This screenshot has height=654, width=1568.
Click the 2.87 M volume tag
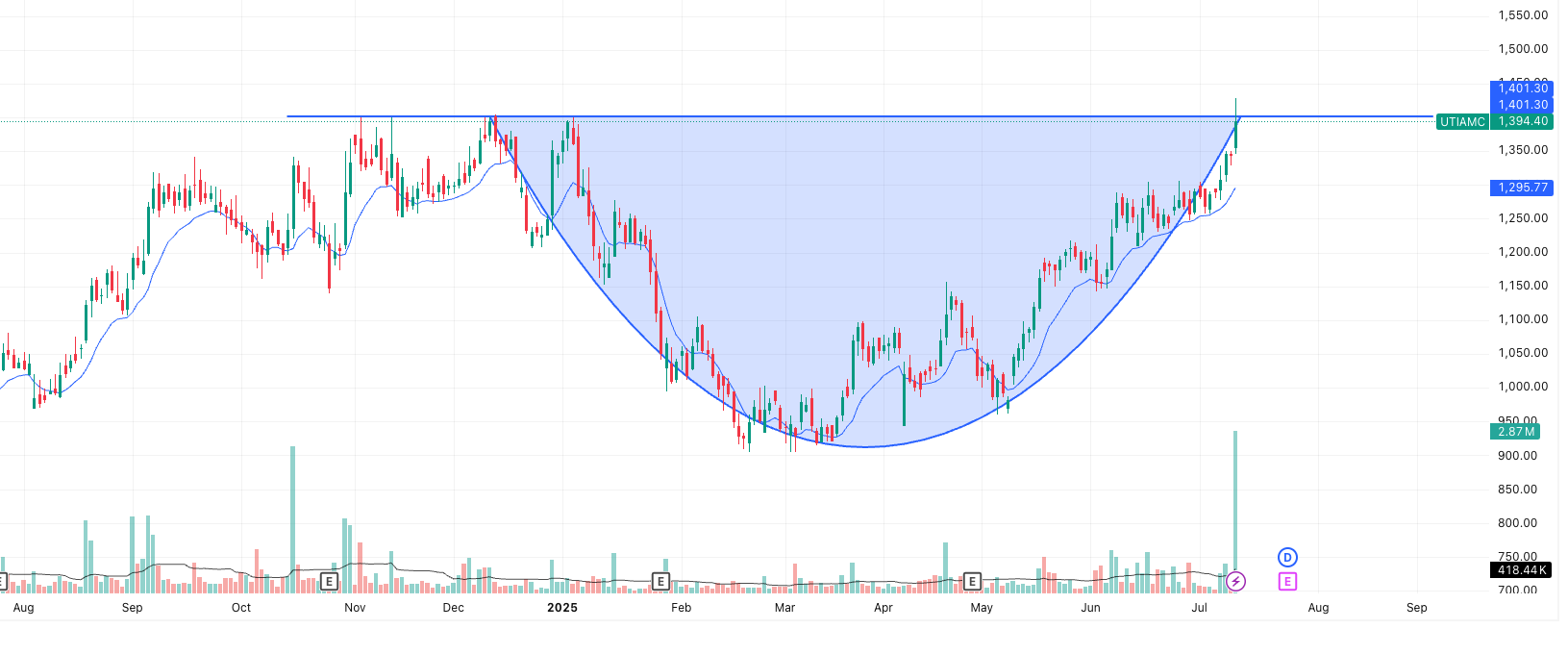coord(1517,432)
